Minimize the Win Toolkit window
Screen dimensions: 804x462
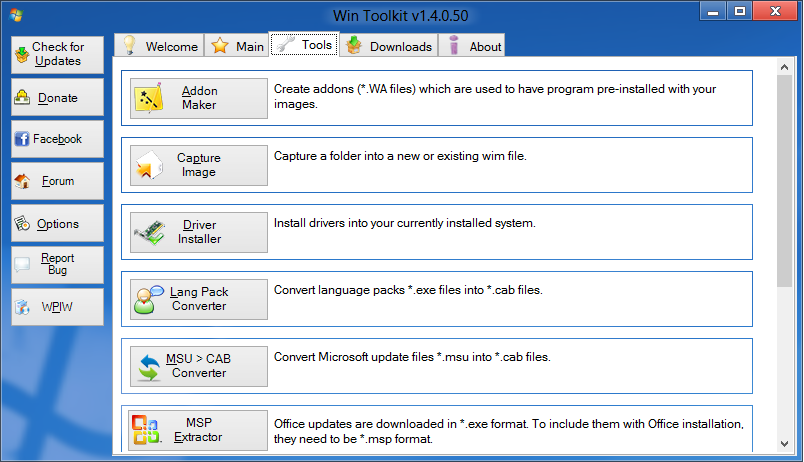click(713, 11)
